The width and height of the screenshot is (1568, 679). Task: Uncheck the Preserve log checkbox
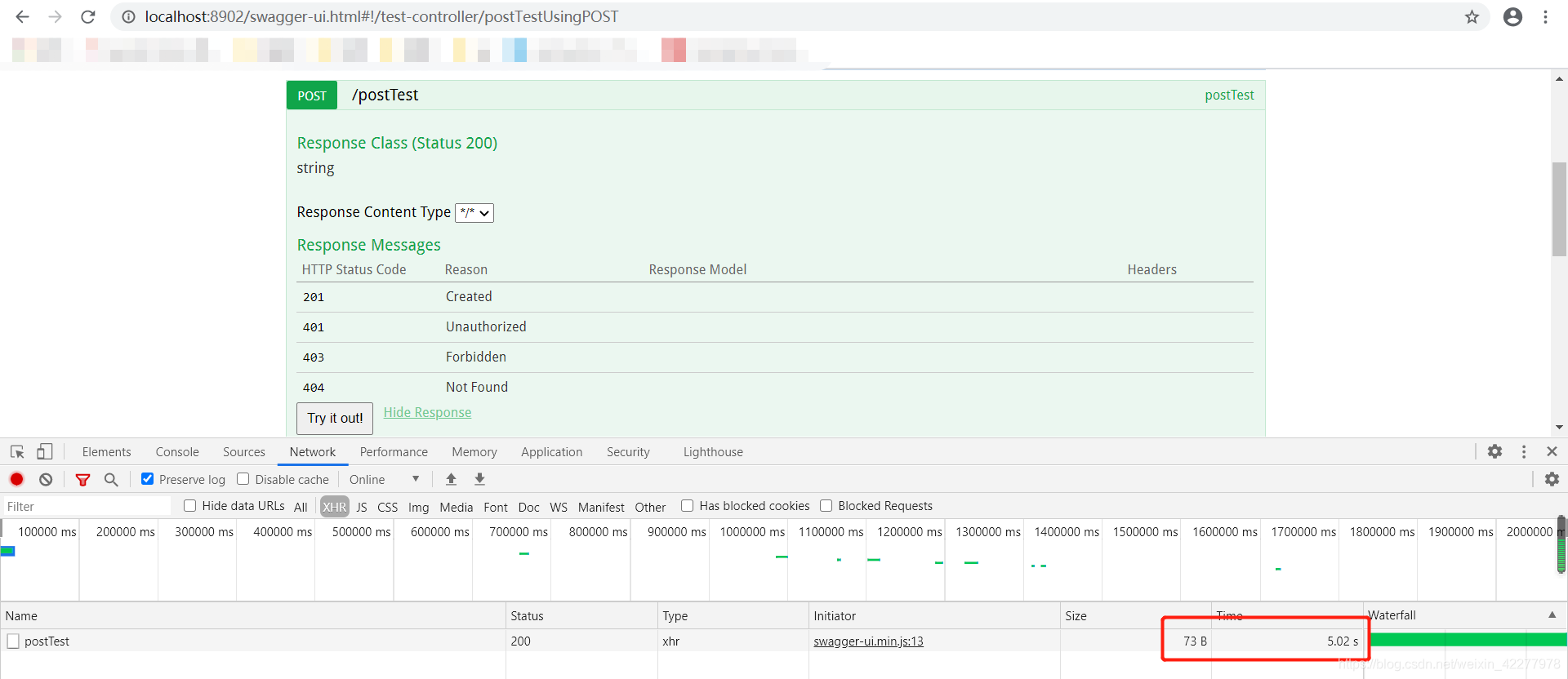[x=147, y=479]
